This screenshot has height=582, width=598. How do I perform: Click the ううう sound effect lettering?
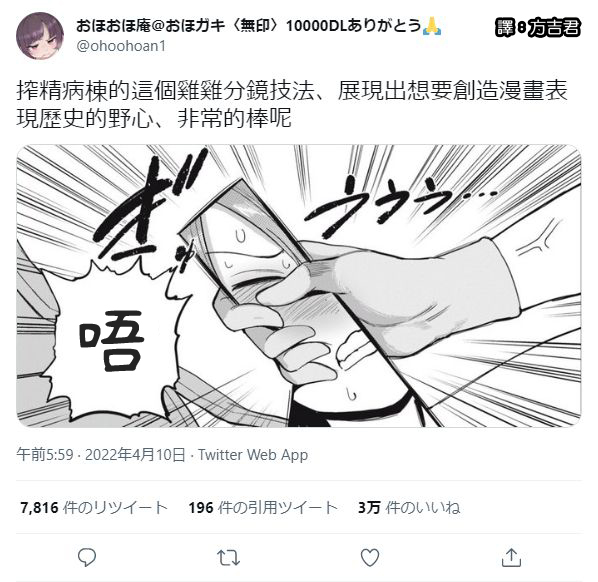coord(400,204)
